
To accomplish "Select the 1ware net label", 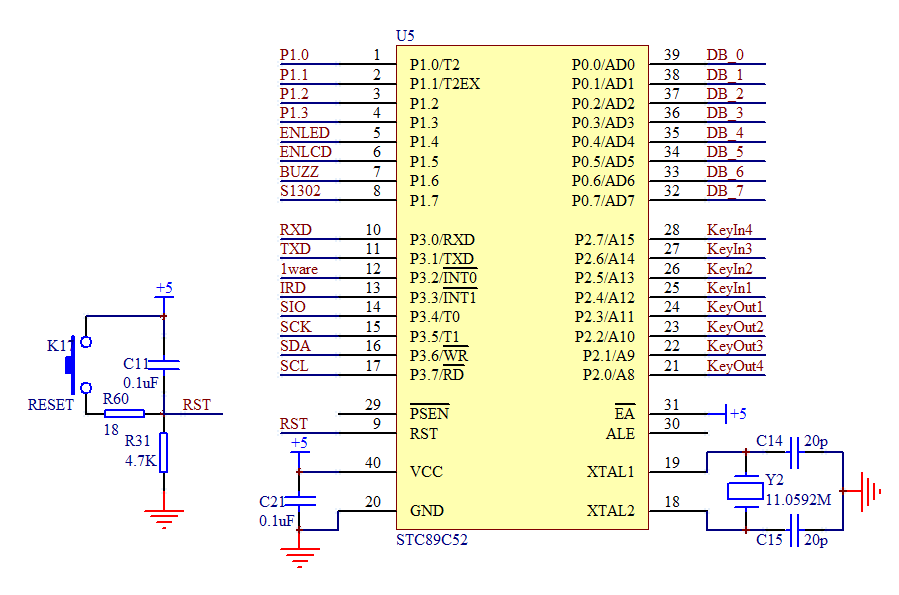I will [299, 269].
